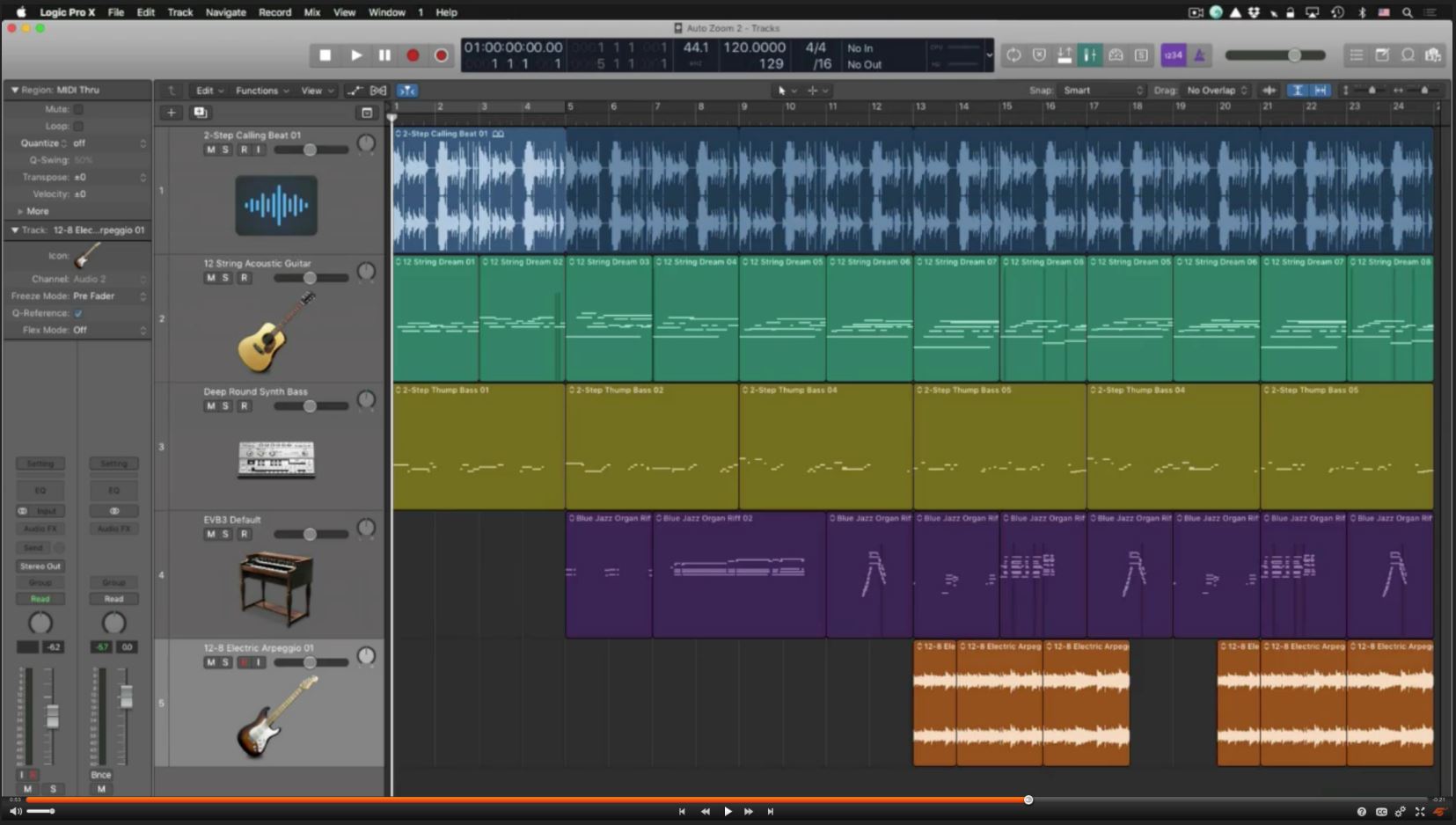Toggle Cycle mode in the control bar
Image resolution: width=1456 pixels, height=825 pixels.
point(1013,55)
